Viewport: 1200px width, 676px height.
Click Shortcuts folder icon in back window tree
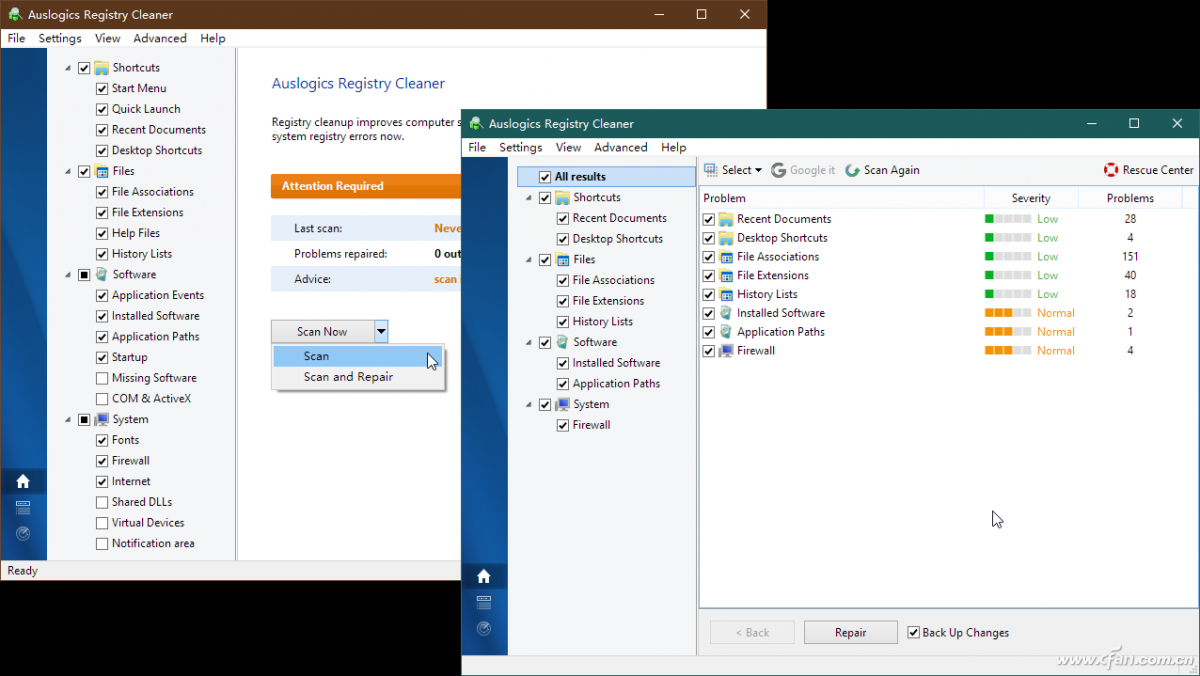click(101, 68)
